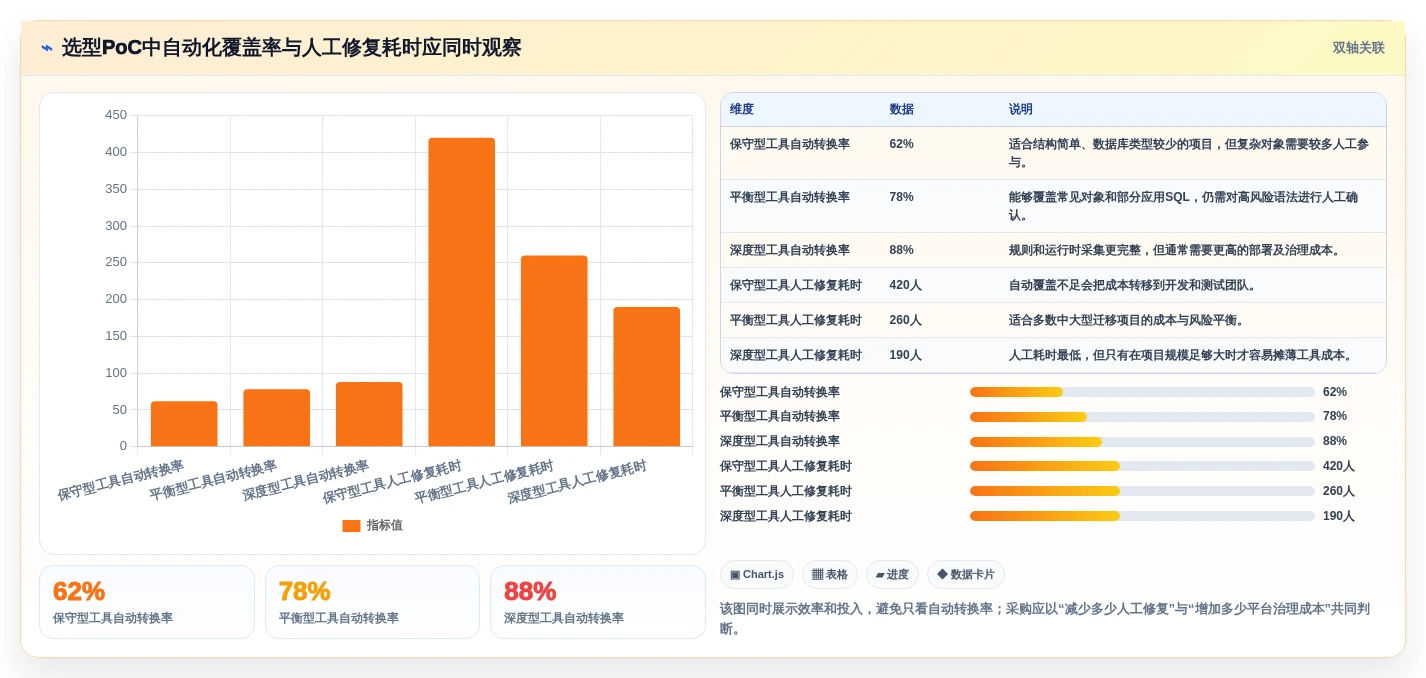The width and height of the screenshot is (1426, 678).
Task: Click the 450 y-axis tick label
Action: (116, 115)
